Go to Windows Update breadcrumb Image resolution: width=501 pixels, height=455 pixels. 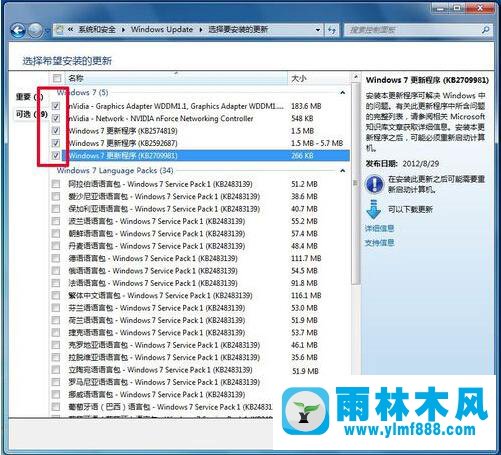[x=162, y=30]
